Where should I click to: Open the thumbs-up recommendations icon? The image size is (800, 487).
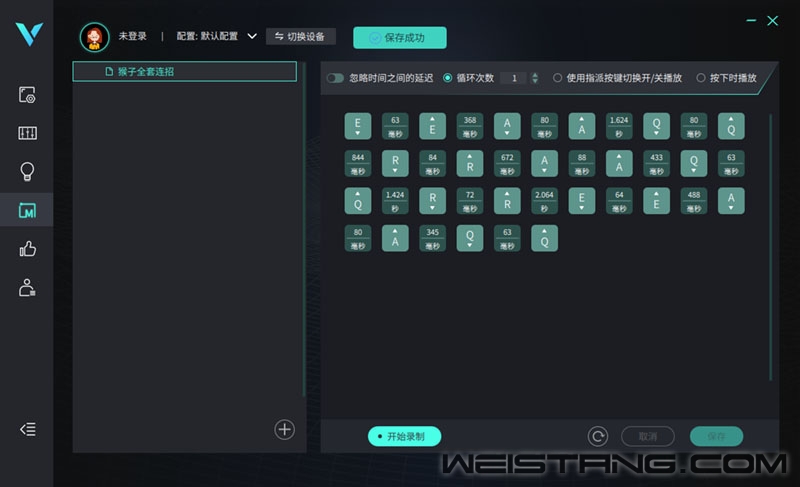pos(28,249)
